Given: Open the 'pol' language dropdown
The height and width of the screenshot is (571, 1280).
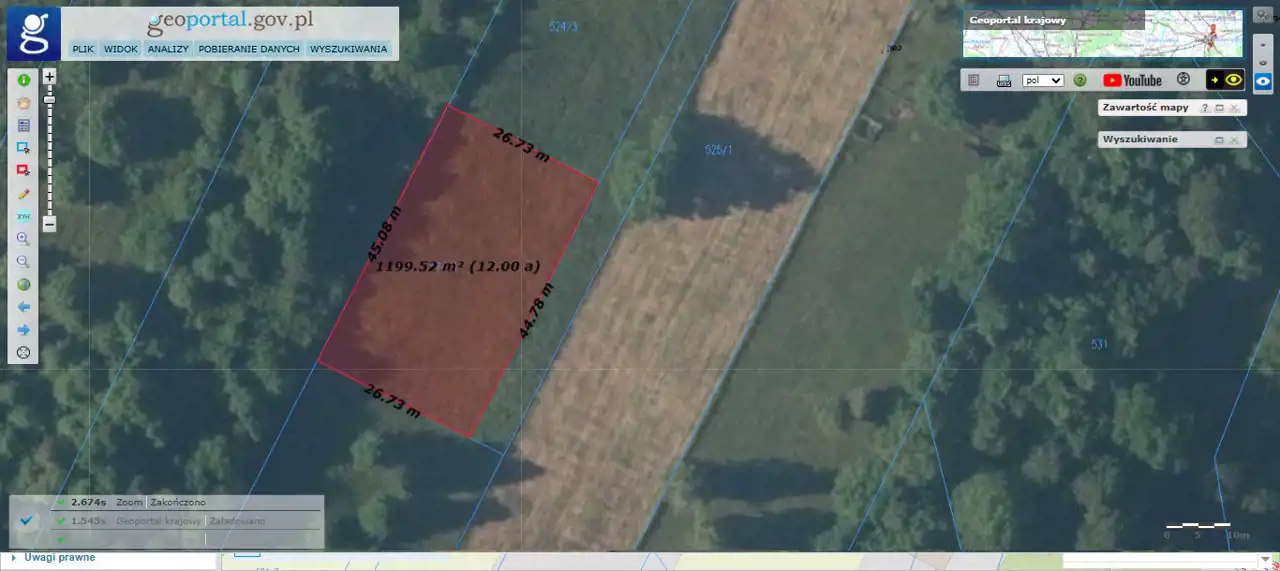Looking at the screenshot, I should 1043,80.
